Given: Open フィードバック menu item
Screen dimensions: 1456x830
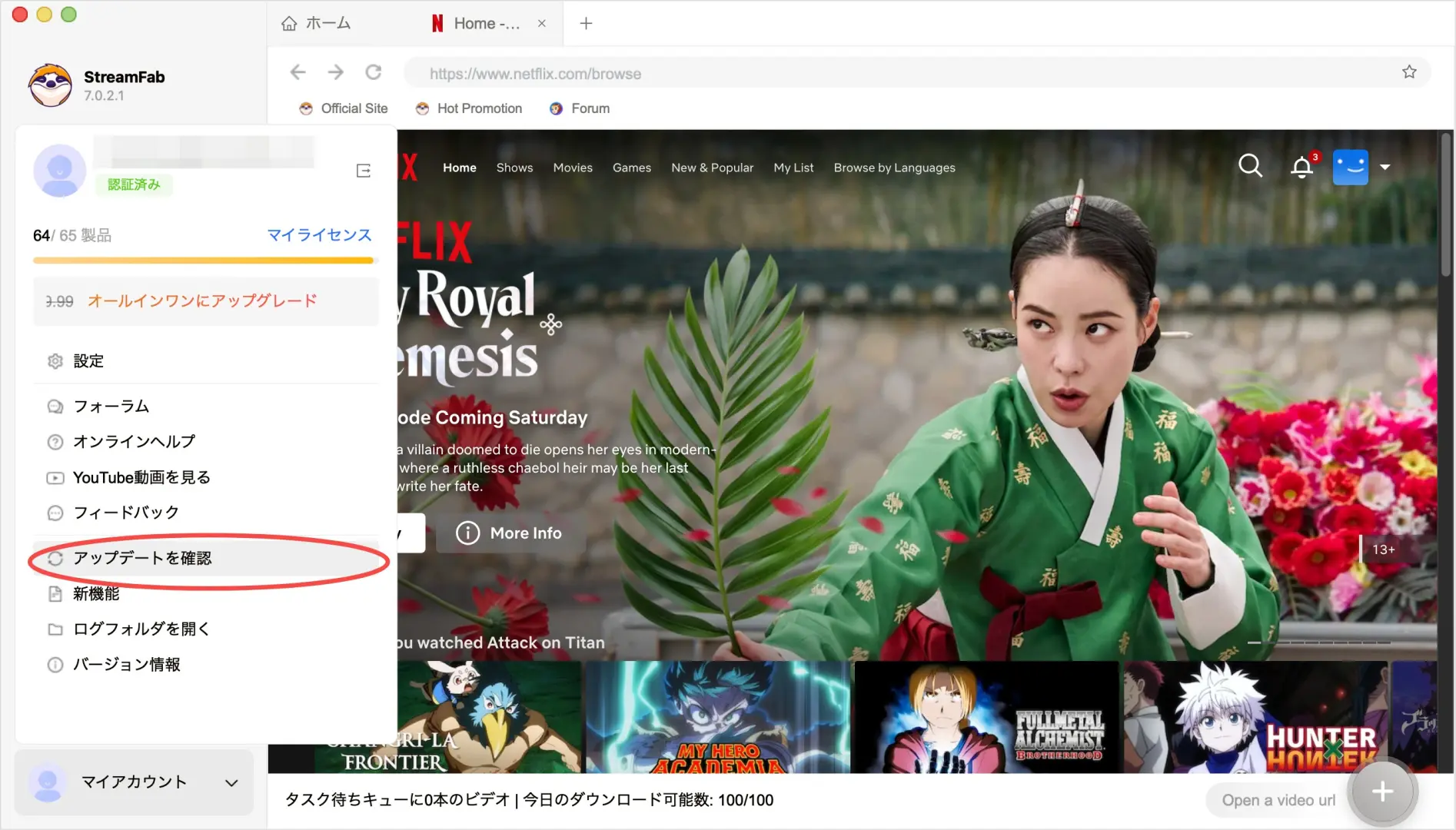Looking at the screenshot, I should point(206,513).
